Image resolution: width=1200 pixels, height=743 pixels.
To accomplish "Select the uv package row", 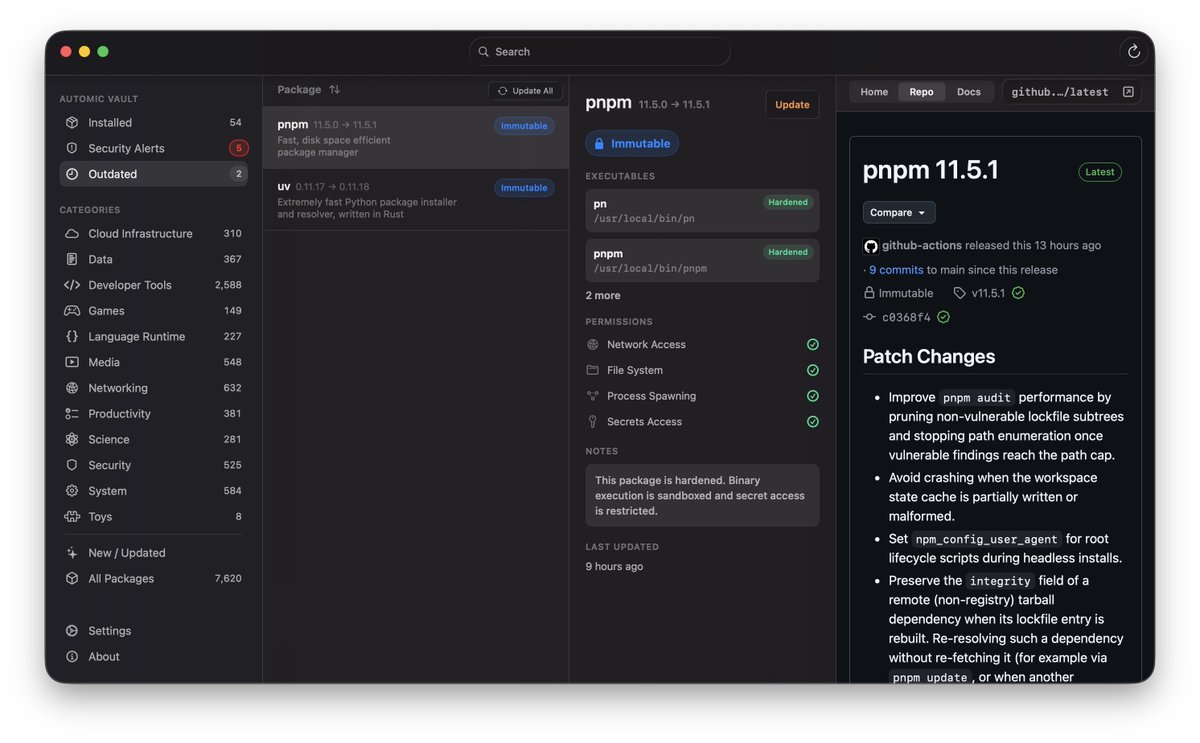I will pos(415,200).
